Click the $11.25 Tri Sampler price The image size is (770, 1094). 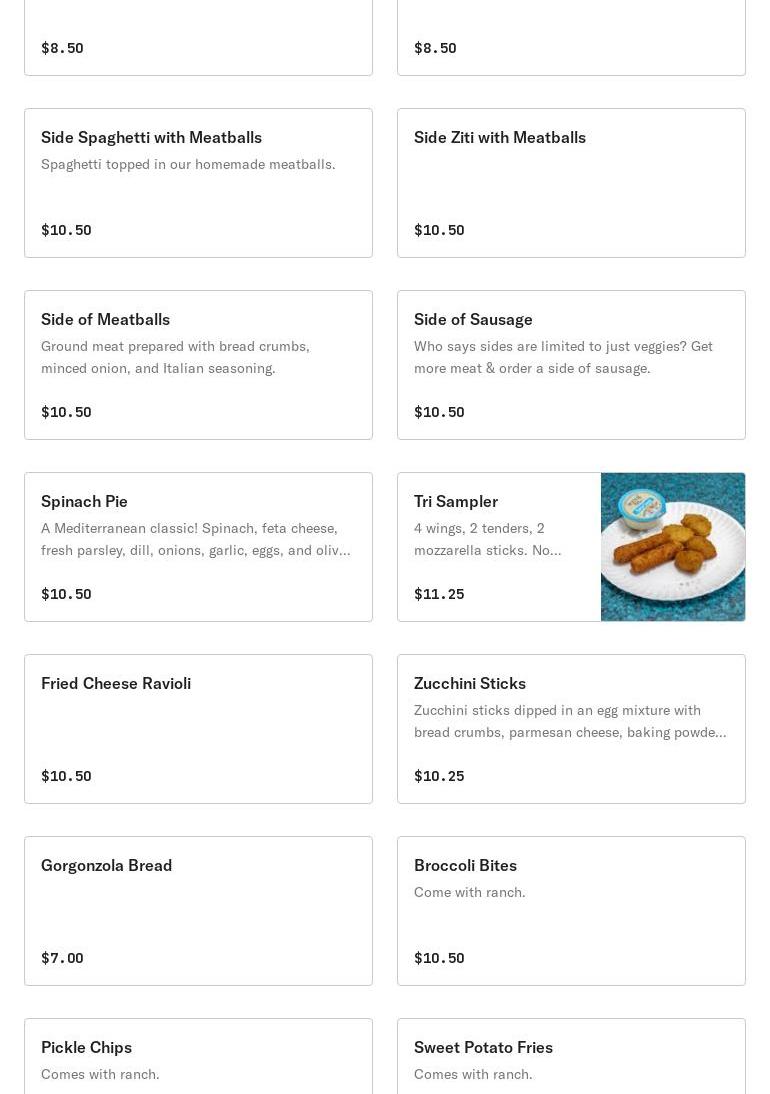pyautogui.click(x=439, y=594)
